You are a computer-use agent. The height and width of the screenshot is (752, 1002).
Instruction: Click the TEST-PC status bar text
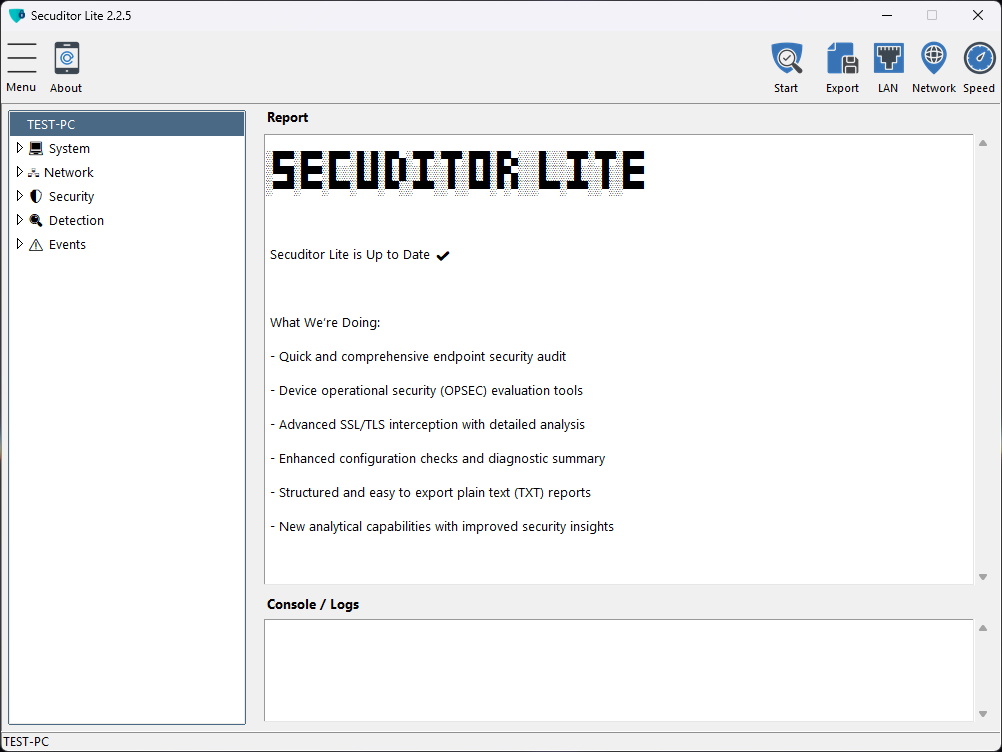[x=26, y=742]
